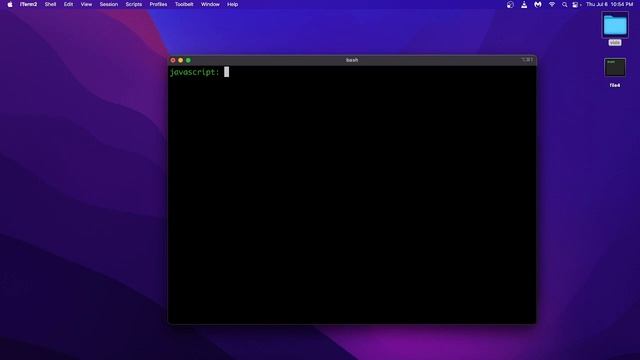
Task: Open the View menu
Action: click(86, 4)
